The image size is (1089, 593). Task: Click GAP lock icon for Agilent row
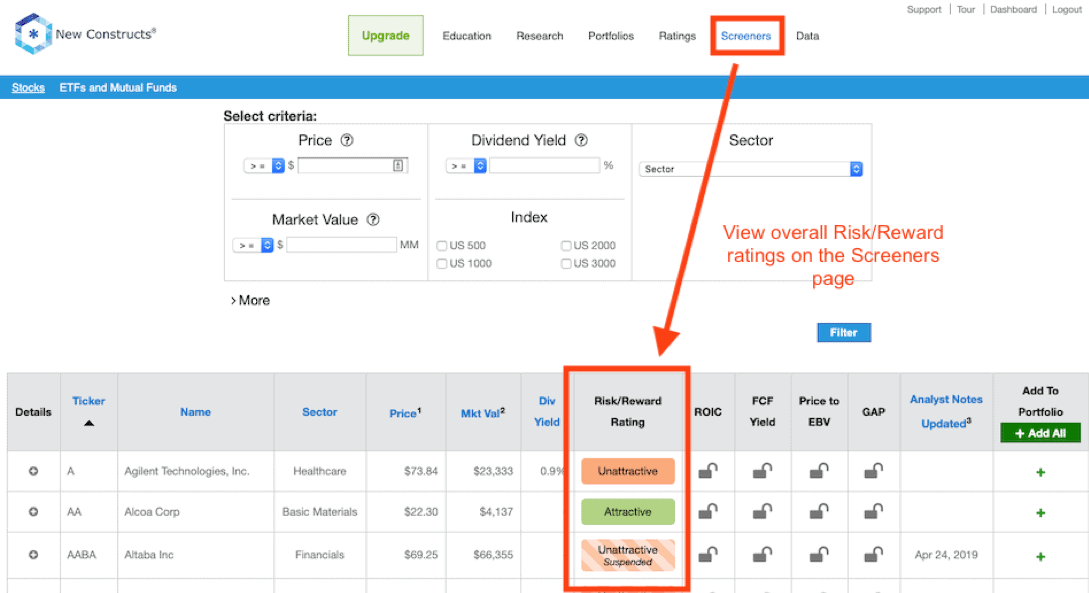pyautogui.click(x=874, y=471)
